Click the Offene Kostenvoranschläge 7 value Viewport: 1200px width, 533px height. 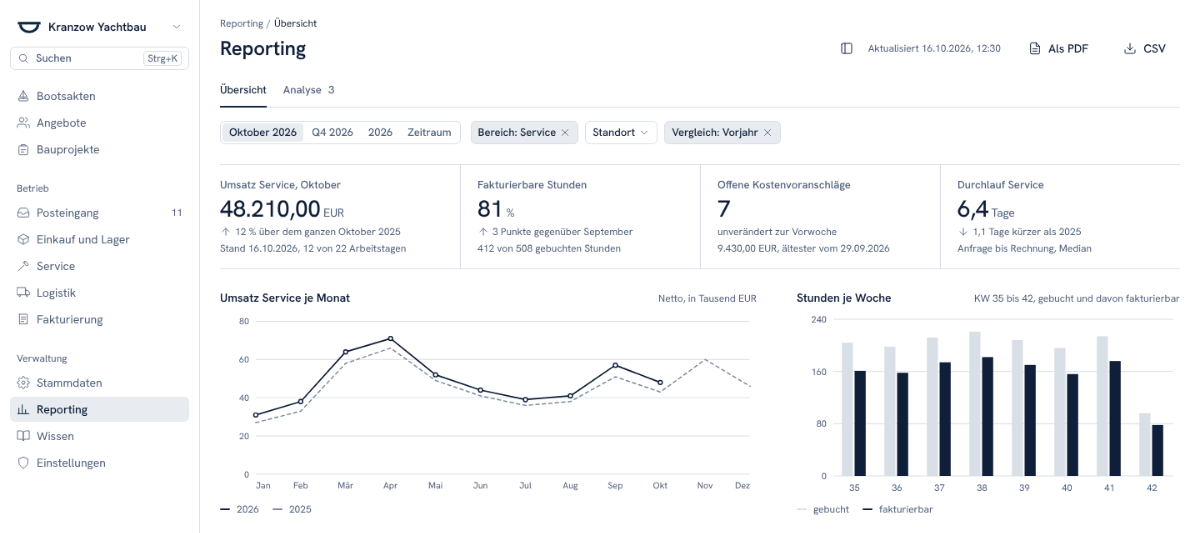724,209
